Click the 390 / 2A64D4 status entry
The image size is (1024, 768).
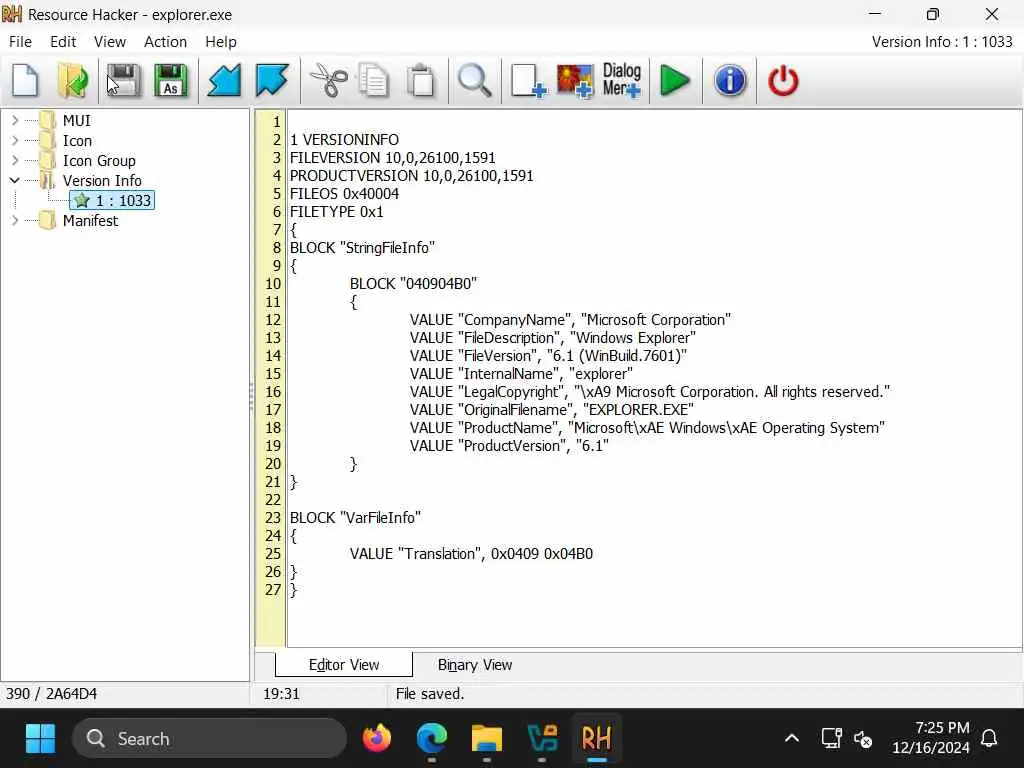[x=52, y=694]
